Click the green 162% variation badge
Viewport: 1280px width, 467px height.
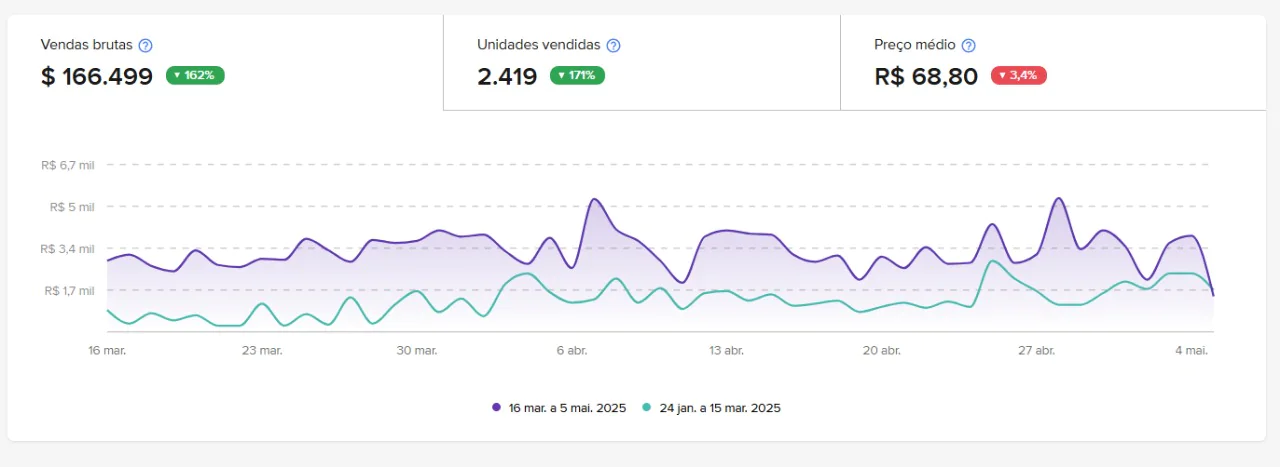coord(196,75)
